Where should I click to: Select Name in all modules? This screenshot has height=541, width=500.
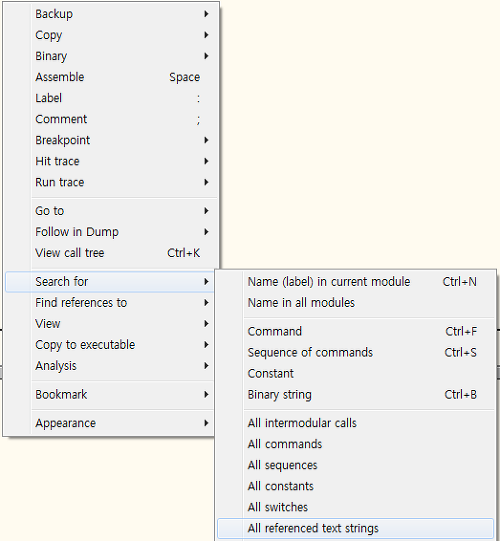point(355,303)
